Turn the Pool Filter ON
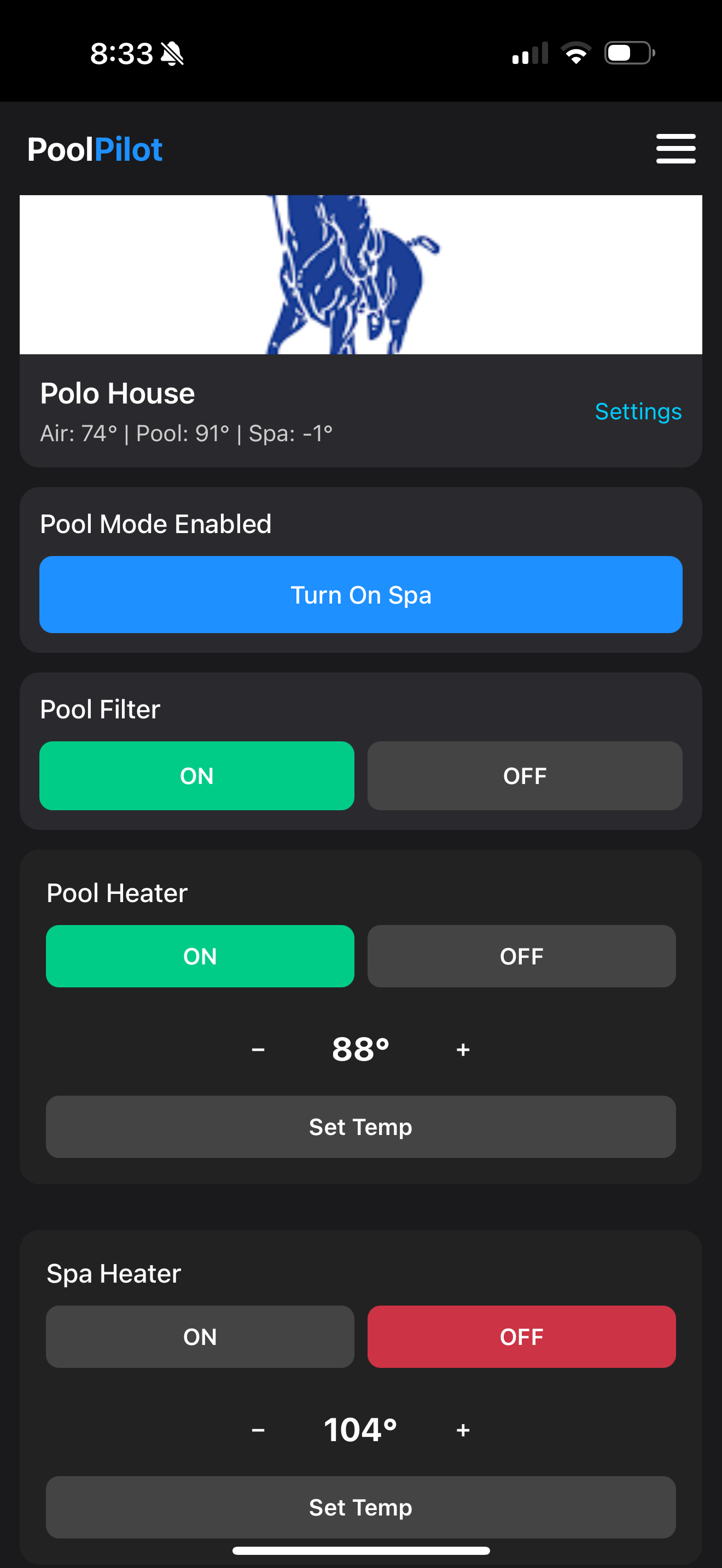Viewport: 722px width, 1568px height. point(196,775)
